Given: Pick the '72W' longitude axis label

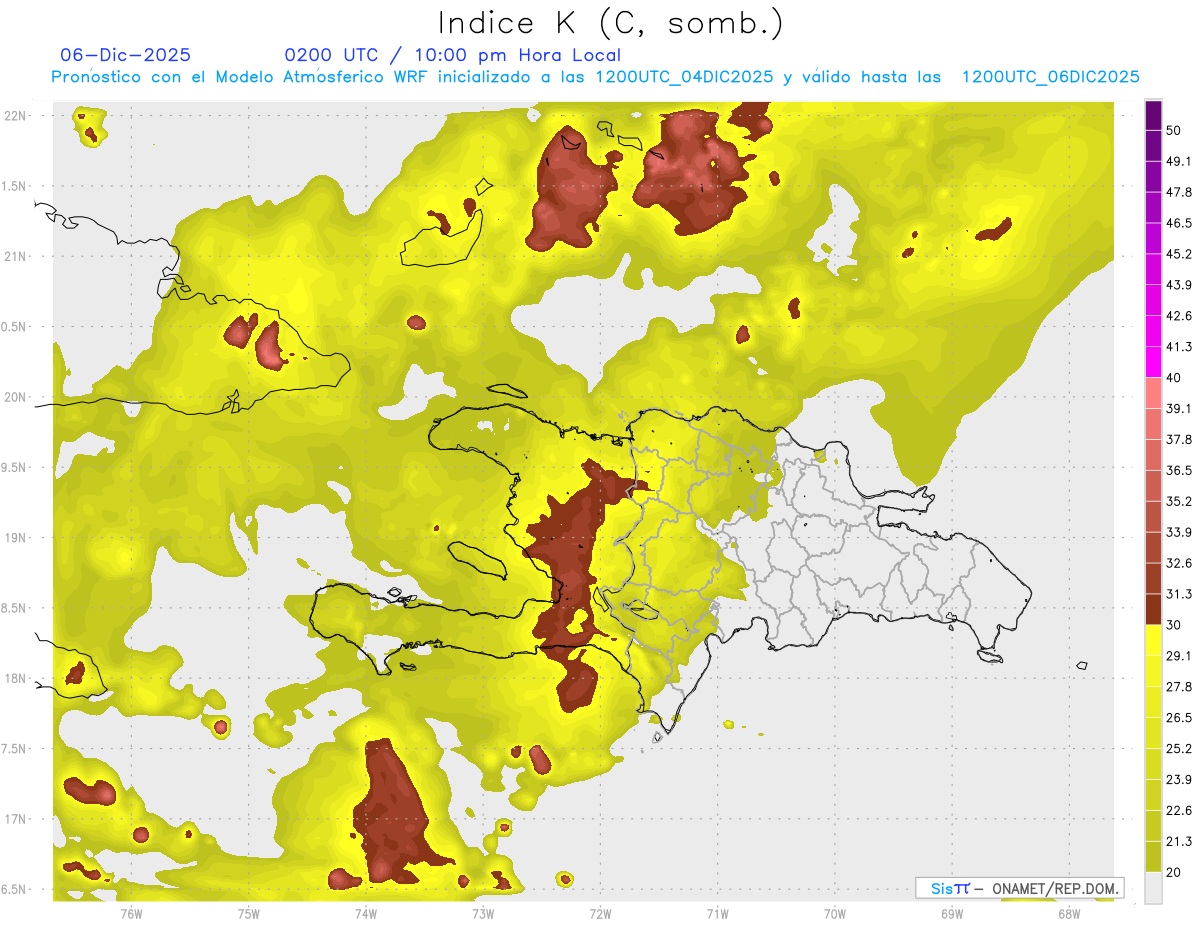Looking at the screenshot, I should point(600,914).
